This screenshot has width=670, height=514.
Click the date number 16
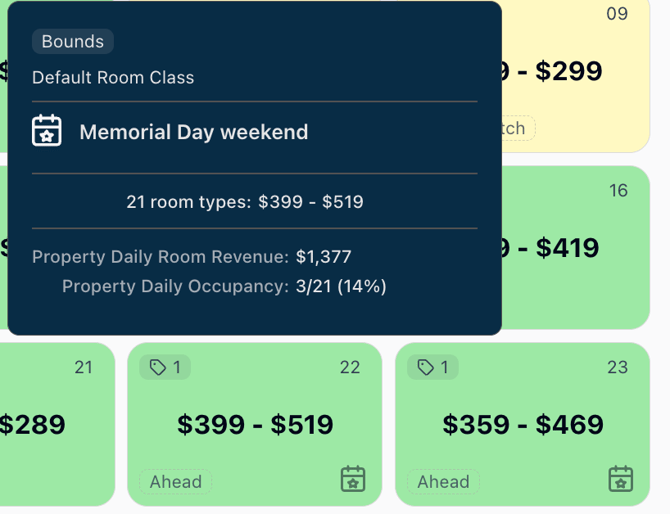tap(618, 190)
